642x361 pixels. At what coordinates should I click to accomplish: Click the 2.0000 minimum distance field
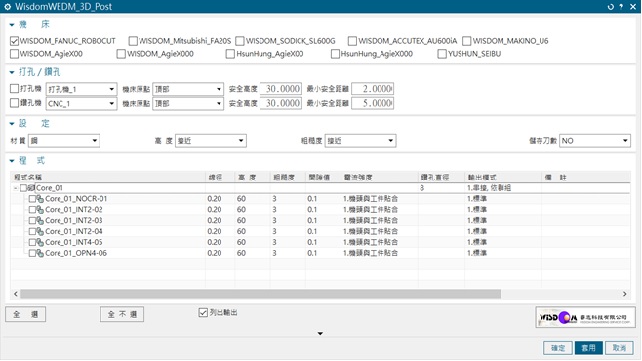tap(373, 89)
